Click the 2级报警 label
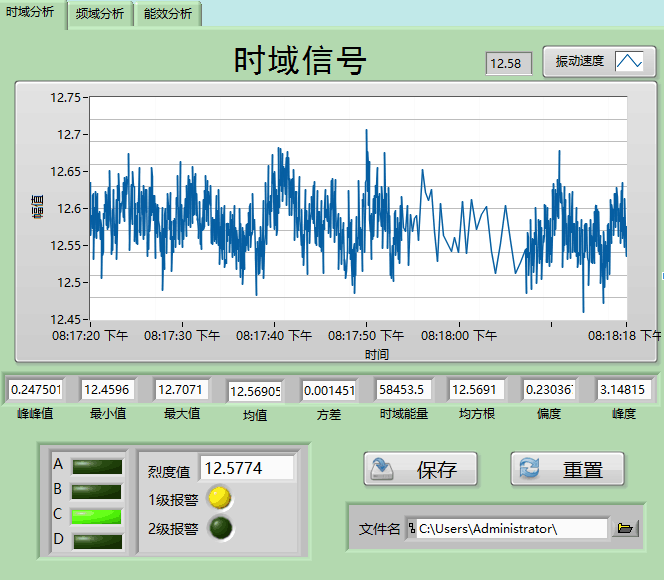The width and height of the screenshot is (664, 580). [x=173, y=529]
